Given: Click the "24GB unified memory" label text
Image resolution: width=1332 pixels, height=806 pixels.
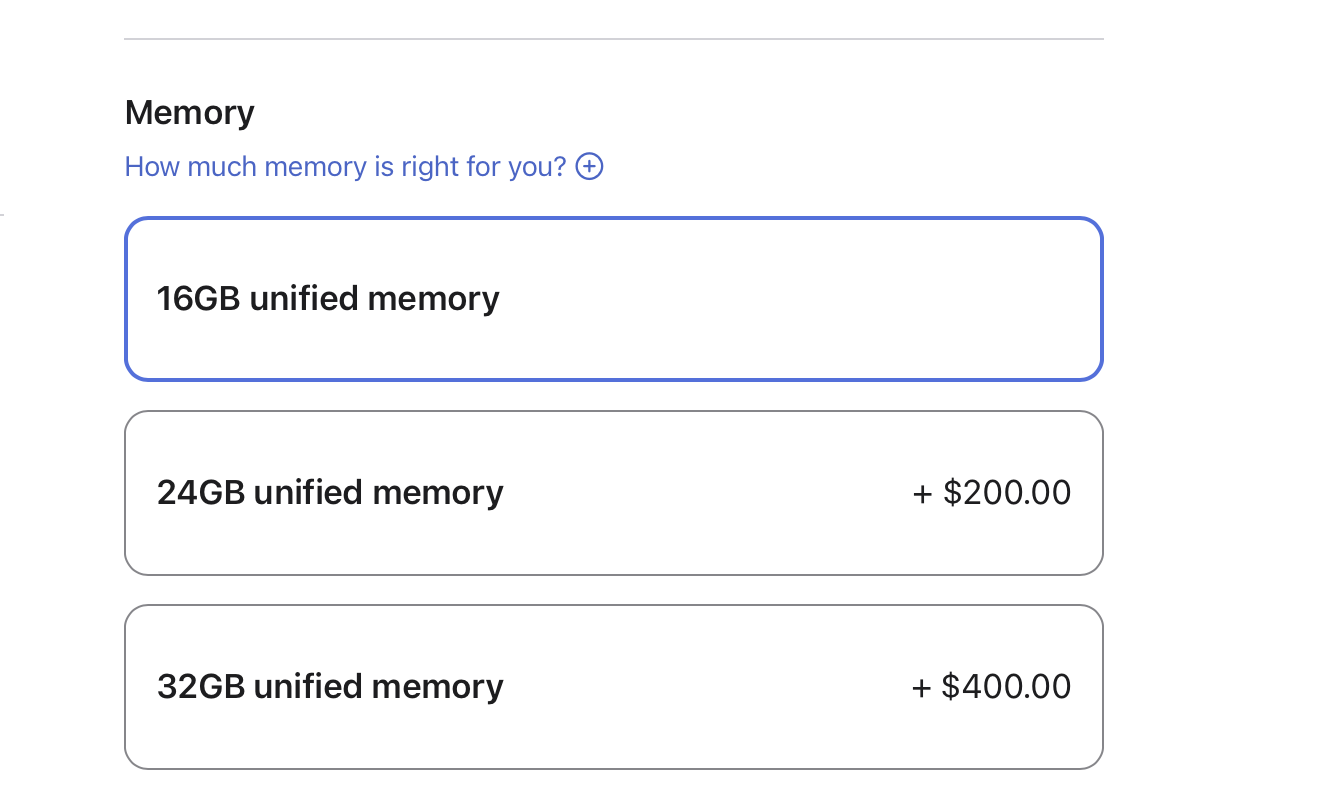Looking at the screenshot, I should pos(330,493).
